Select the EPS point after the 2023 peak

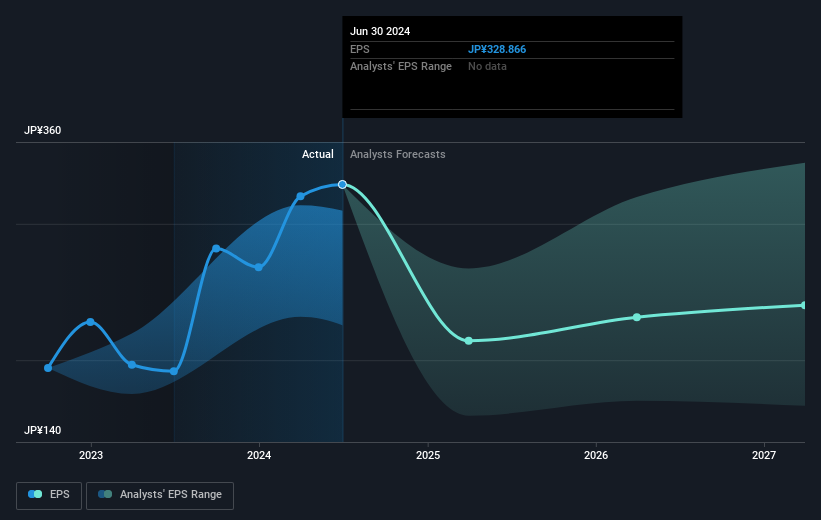[x=132, y=364]
